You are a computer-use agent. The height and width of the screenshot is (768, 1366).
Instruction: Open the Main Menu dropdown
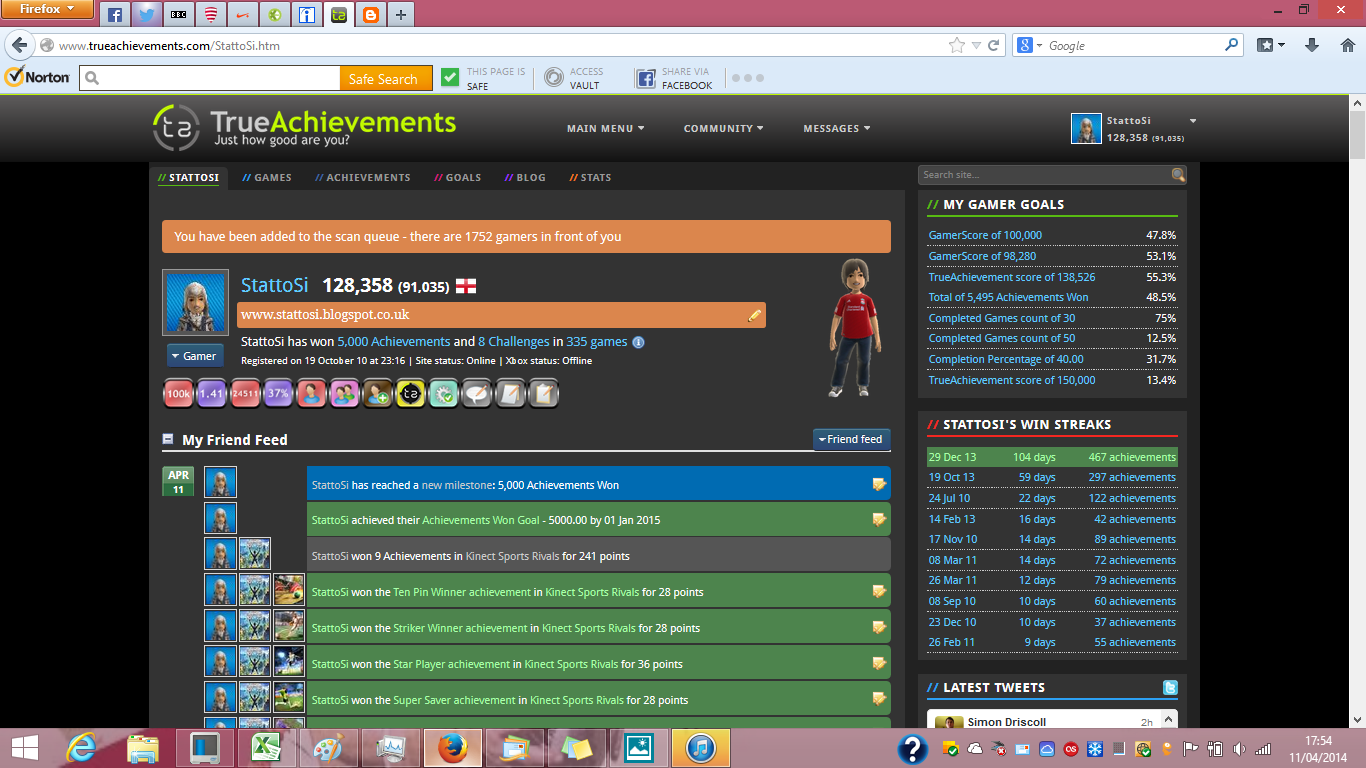pos(605,128)
